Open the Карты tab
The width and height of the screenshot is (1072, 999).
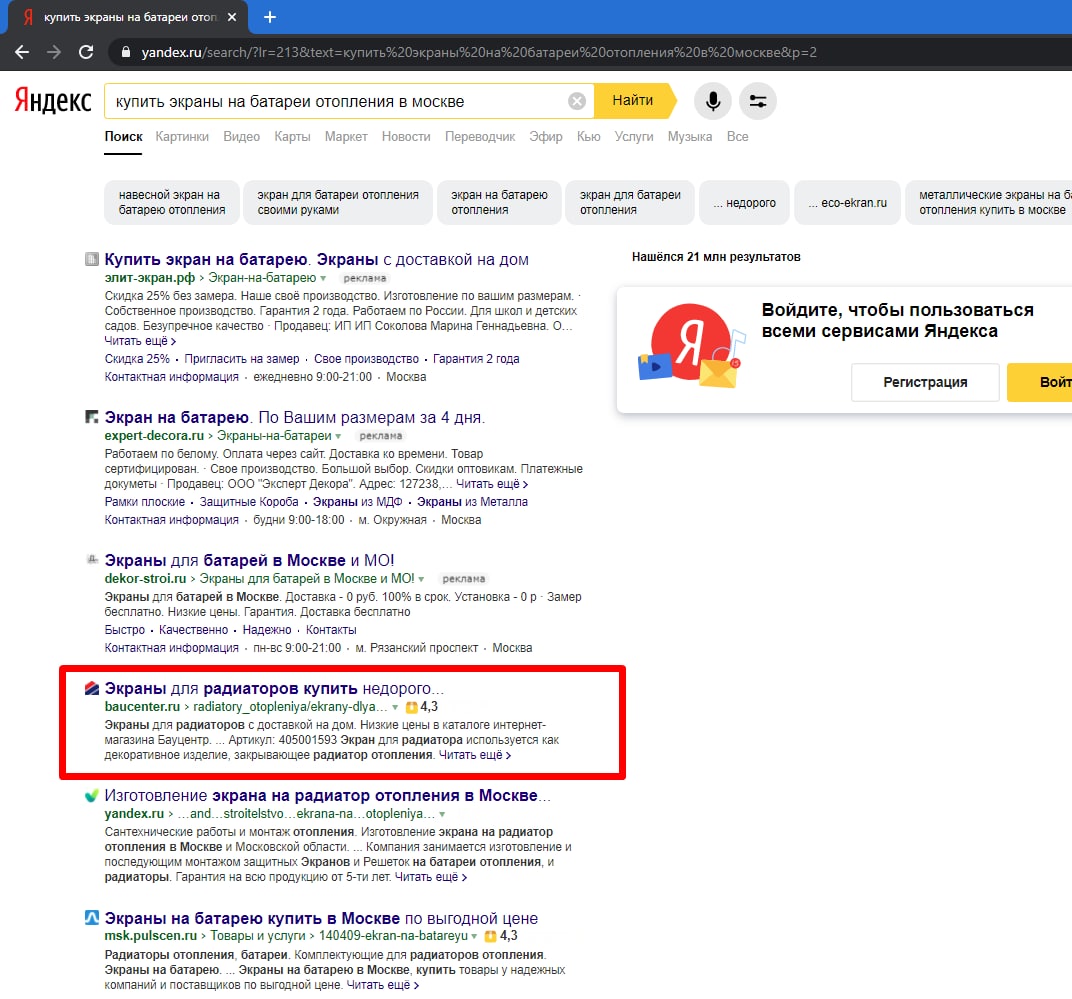point(292,136)
